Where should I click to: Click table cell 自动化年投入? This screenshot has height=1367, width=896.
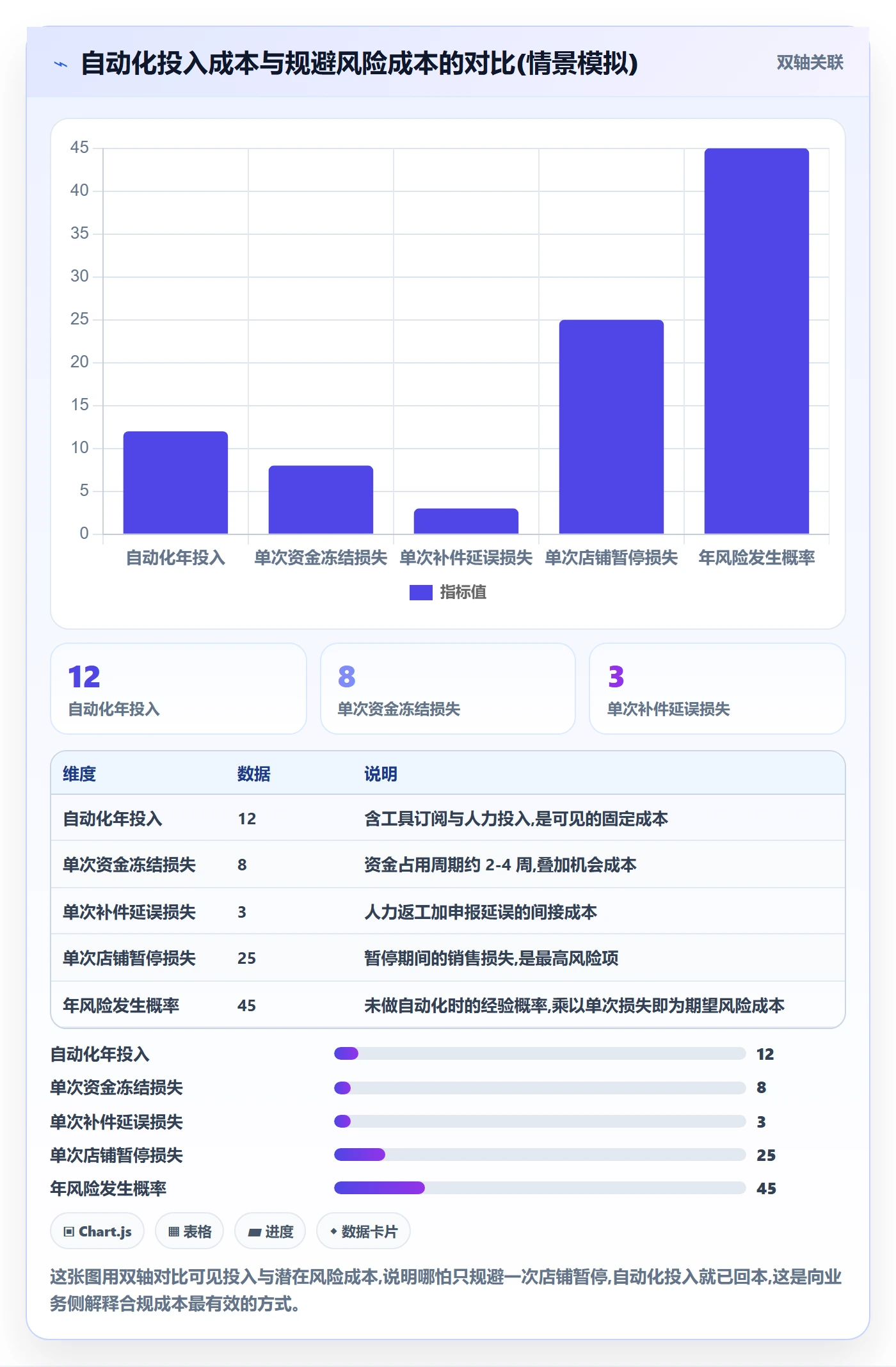113,819
